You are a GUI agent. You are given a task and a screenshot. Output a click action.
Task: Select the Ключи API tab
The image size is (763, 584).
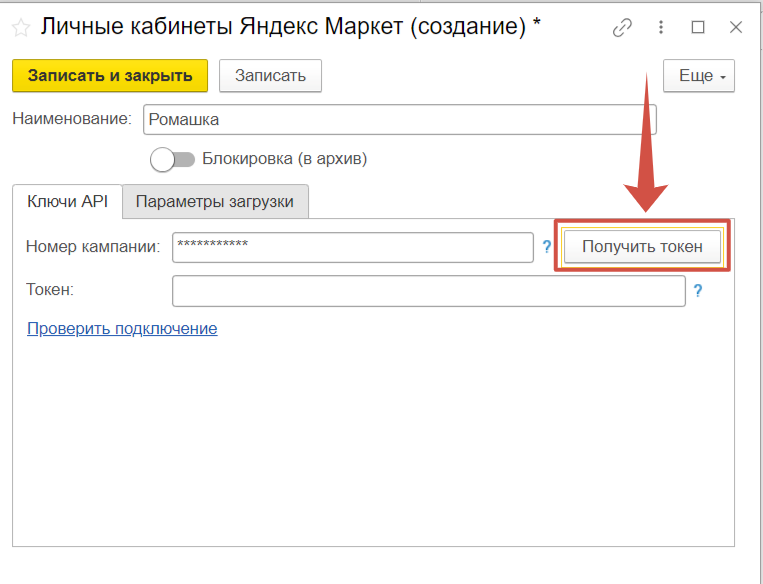(67, 201)
